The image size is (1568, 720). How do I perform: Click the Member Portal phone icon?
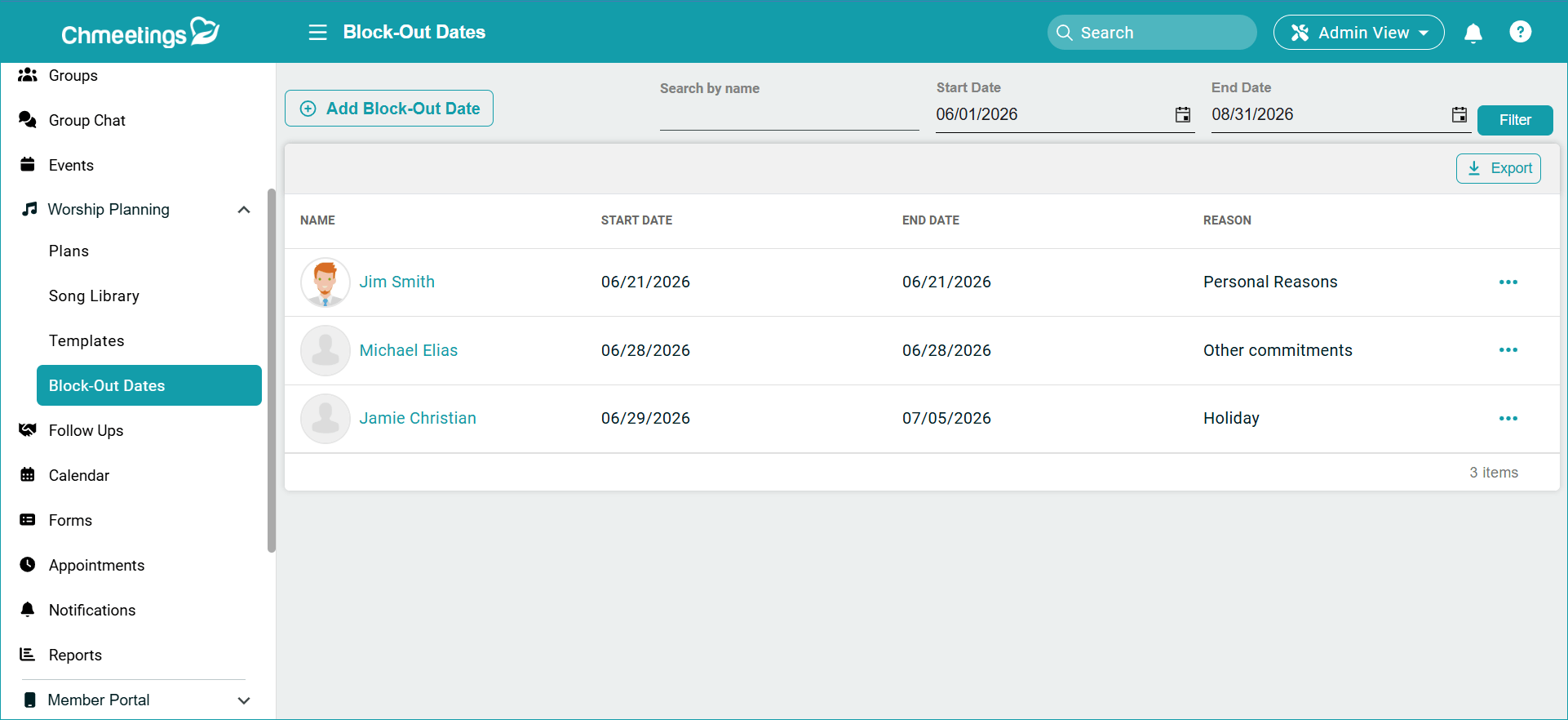(30, 700)
